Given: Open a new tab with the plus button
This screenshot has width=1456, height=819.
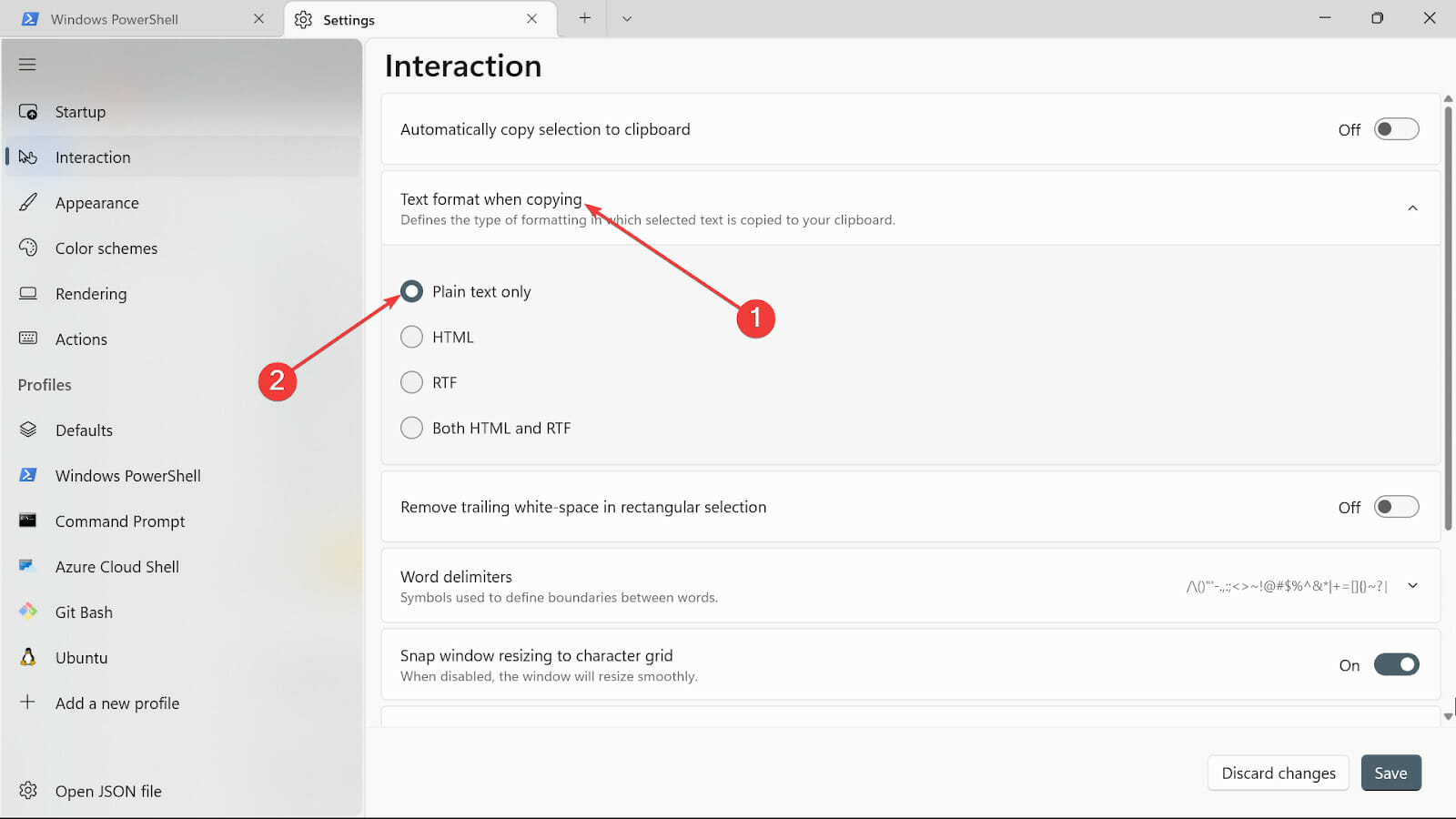Looking at the screenshot, I should point(584,18).
